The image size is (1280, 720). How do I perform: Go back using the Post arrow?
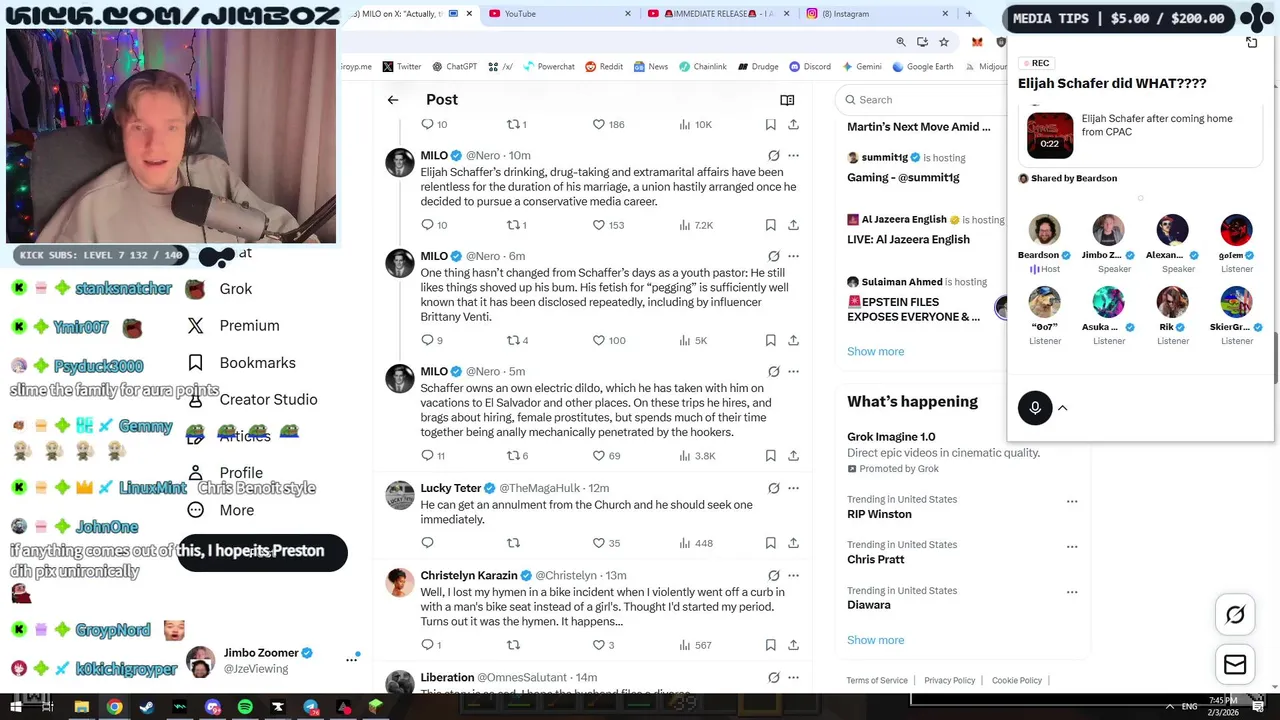[x=393, y=100]
